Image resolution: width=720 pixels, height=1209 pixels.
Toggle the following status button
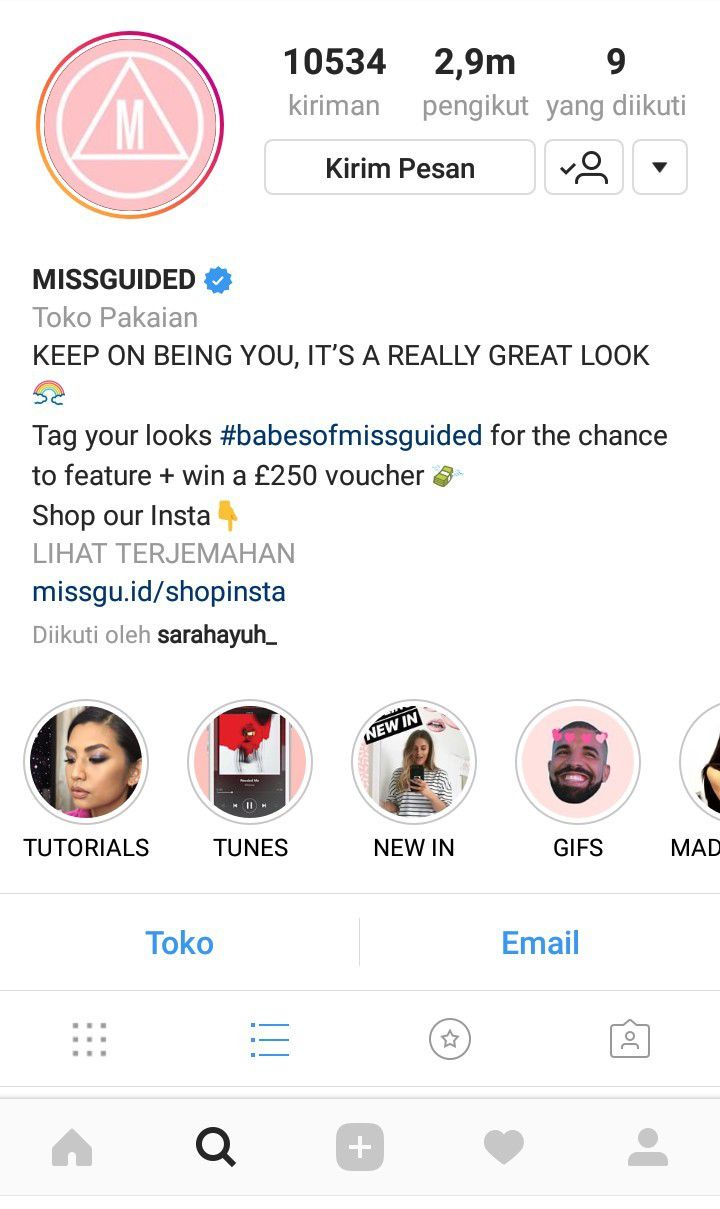584,167
